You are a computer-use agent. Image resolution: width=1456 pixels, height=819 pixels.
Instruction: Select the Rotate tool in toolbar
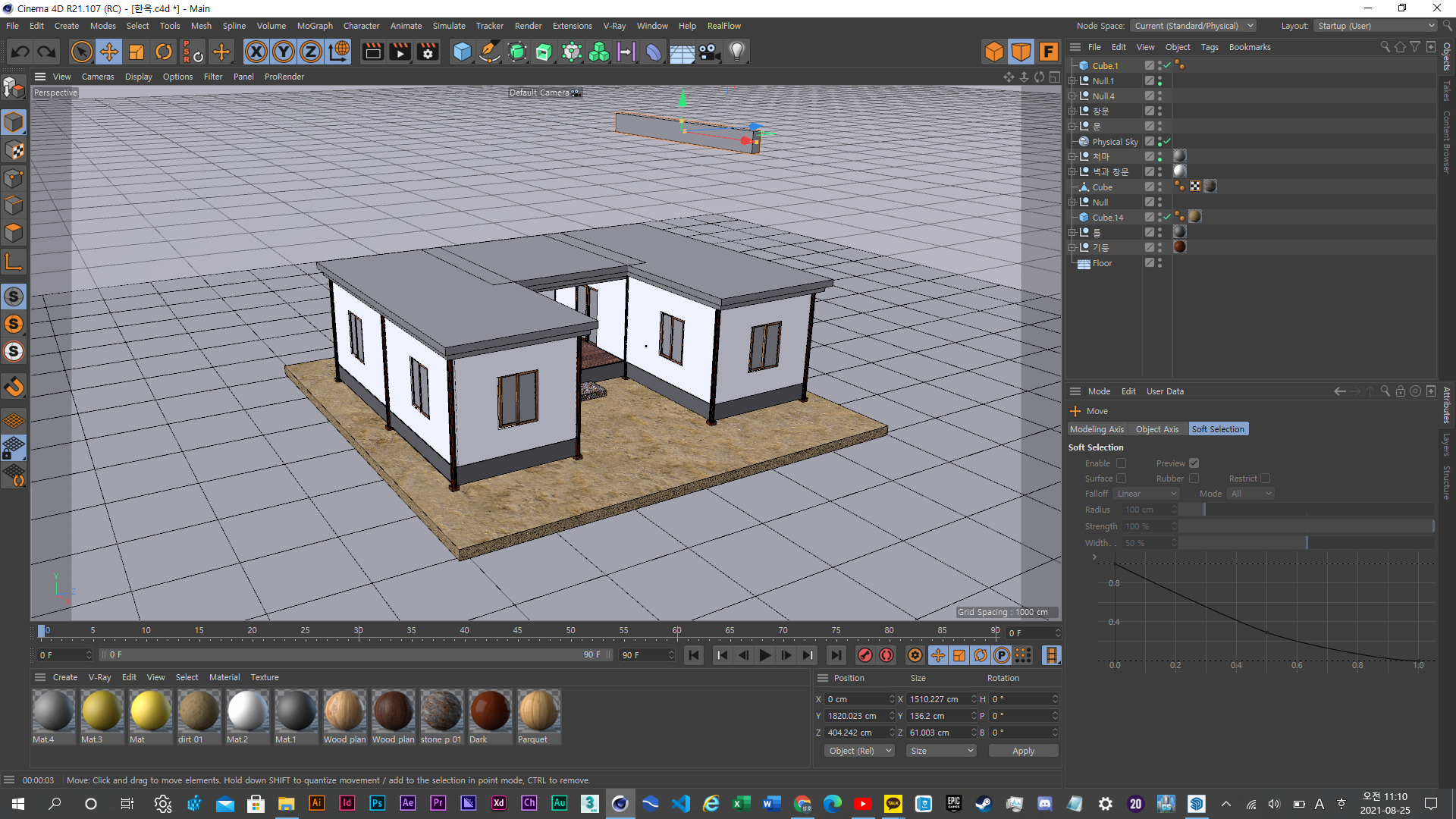tap(163, 51)
